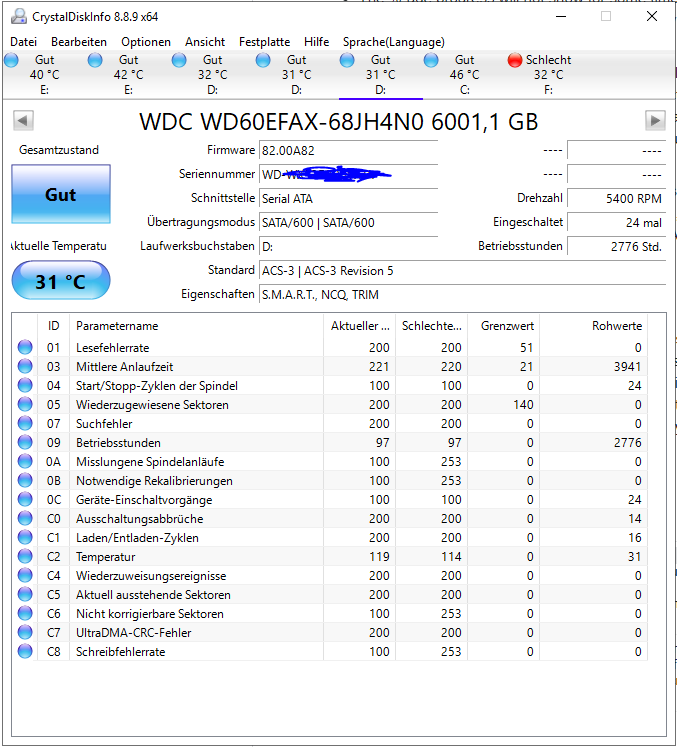Screen dimensions: 677x747
Task: Click the Eigenschaften S.M.A.R.T. field
Action: click(x=462, y=295)
